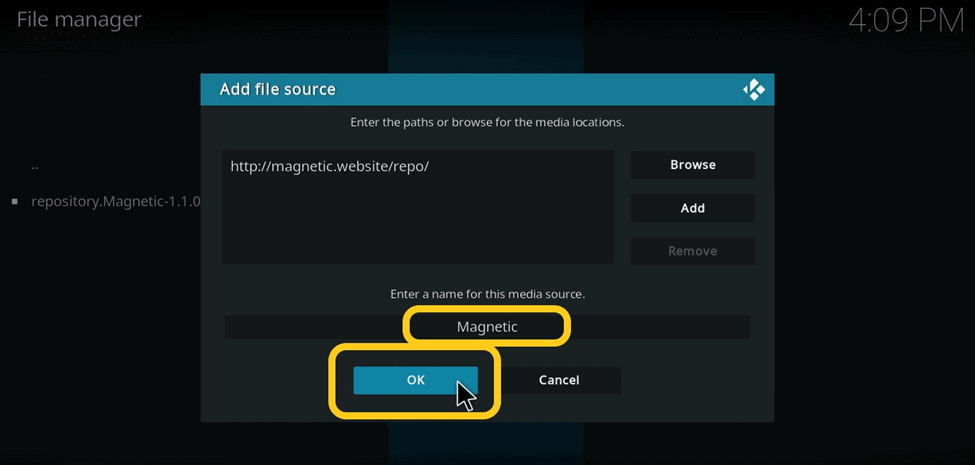The height and width of the screenshot is (465, 975).
Task: Open the Browse button for media locations
Action: [693, 165]
